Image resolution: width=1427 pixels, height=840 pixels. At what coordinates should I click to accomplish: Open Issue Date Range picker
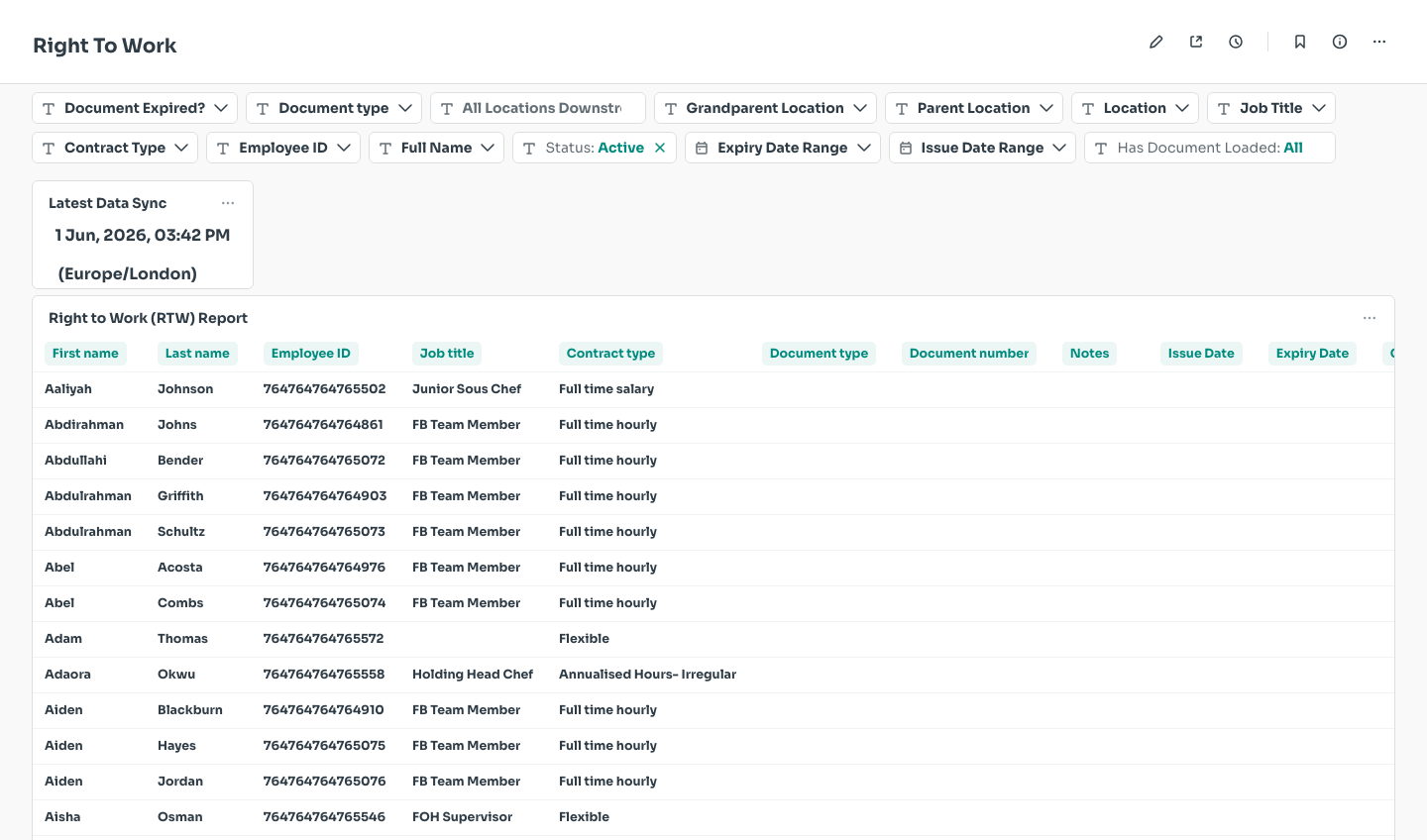[982, 148]
